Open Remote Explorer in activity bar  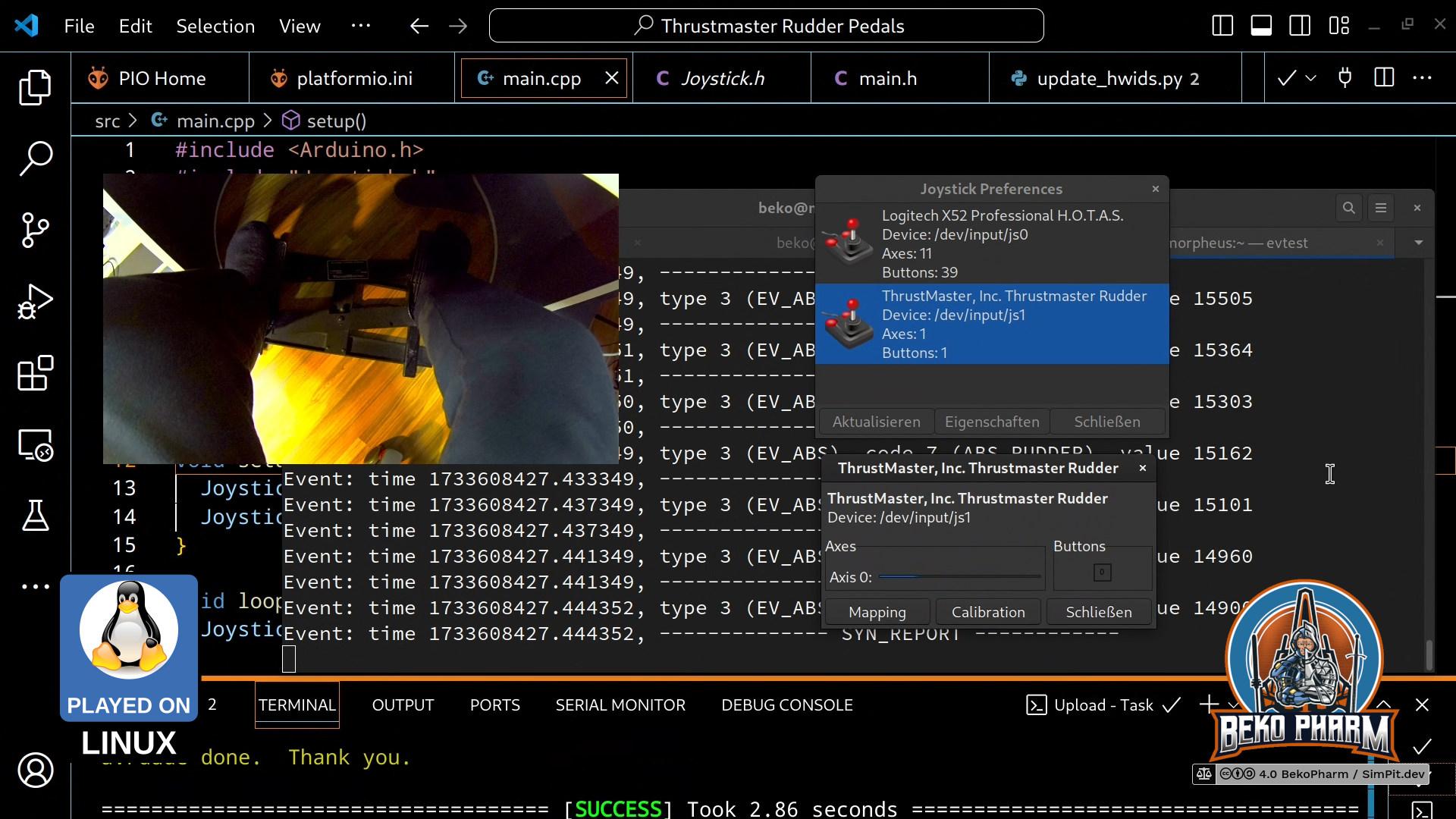(35, 444)
